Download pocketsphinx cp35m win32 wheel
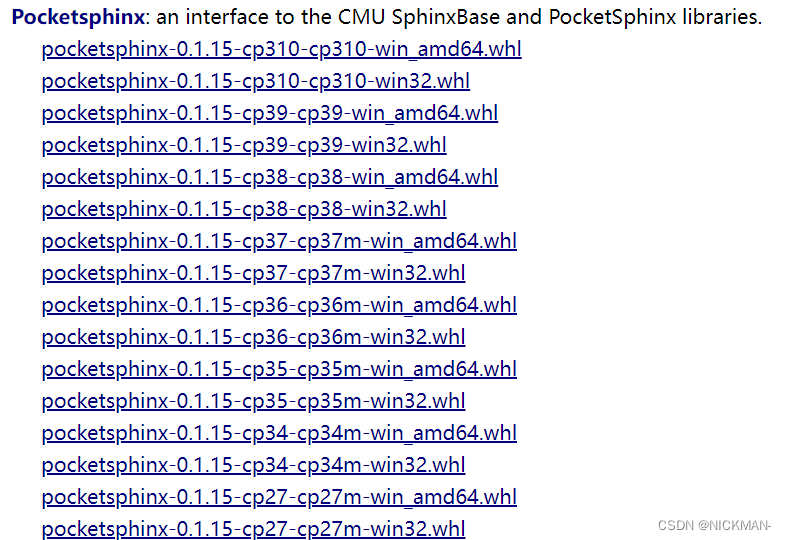786x540 pixels. (253, 402)
